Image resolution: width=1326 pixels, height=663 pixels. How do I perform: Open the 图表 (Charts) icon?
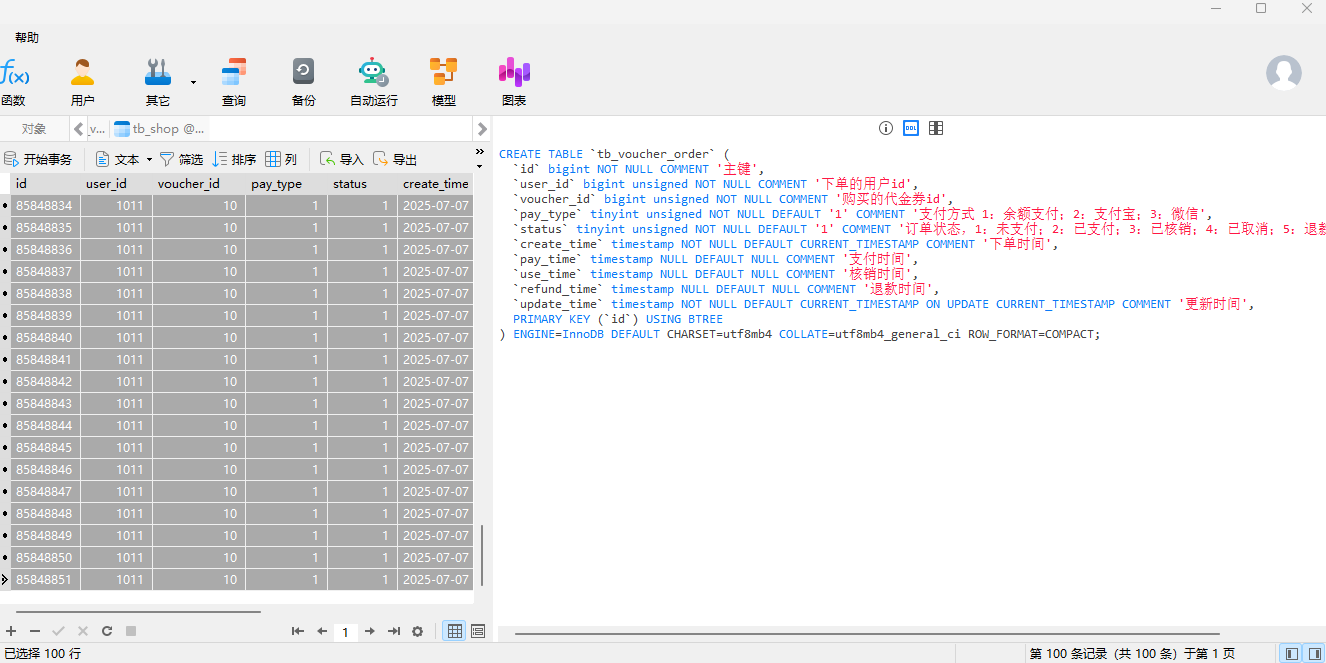point(514,82)
